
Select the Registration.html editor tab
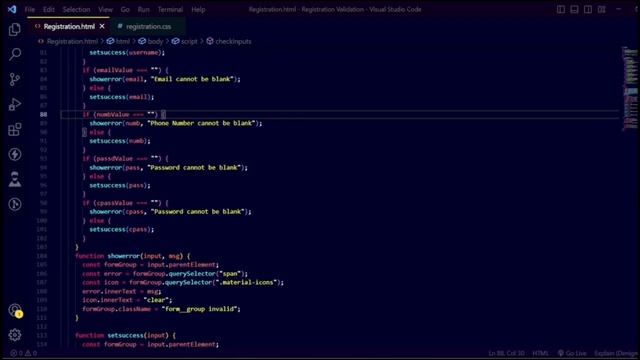[x=69, y=27]
